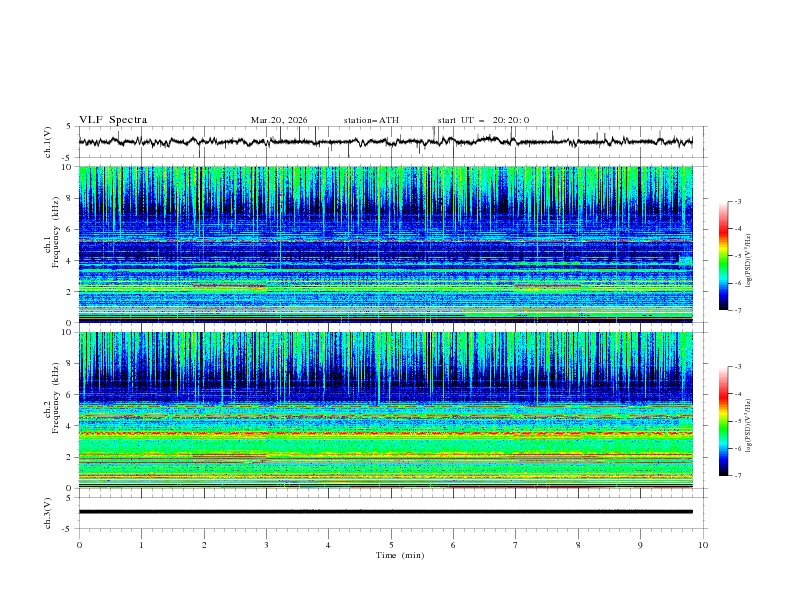This screenshot has width=792, height=612.
Task: Click the "log(PSD)(V²/Hz)" label beside ch.1 color bar
Action: [x=749, y=261]
